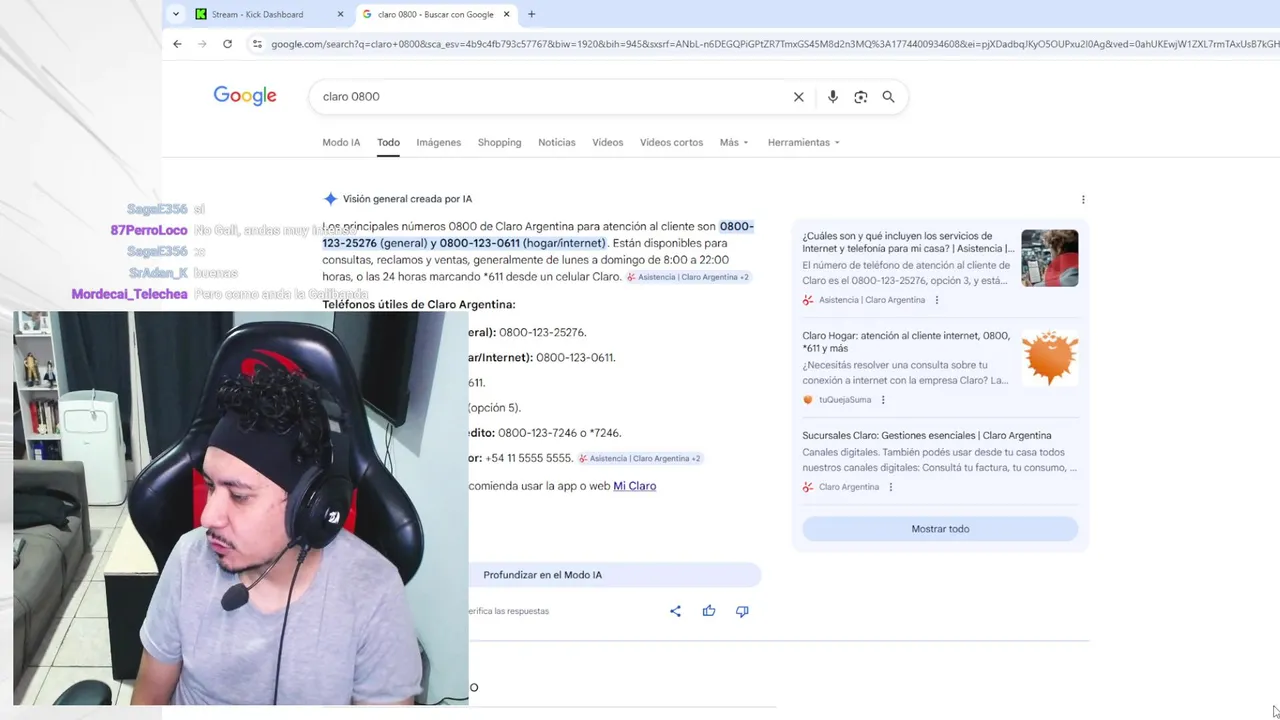Click the Mostrar todo button
This screenshot has height=720, width=1280.
point(940,529)
